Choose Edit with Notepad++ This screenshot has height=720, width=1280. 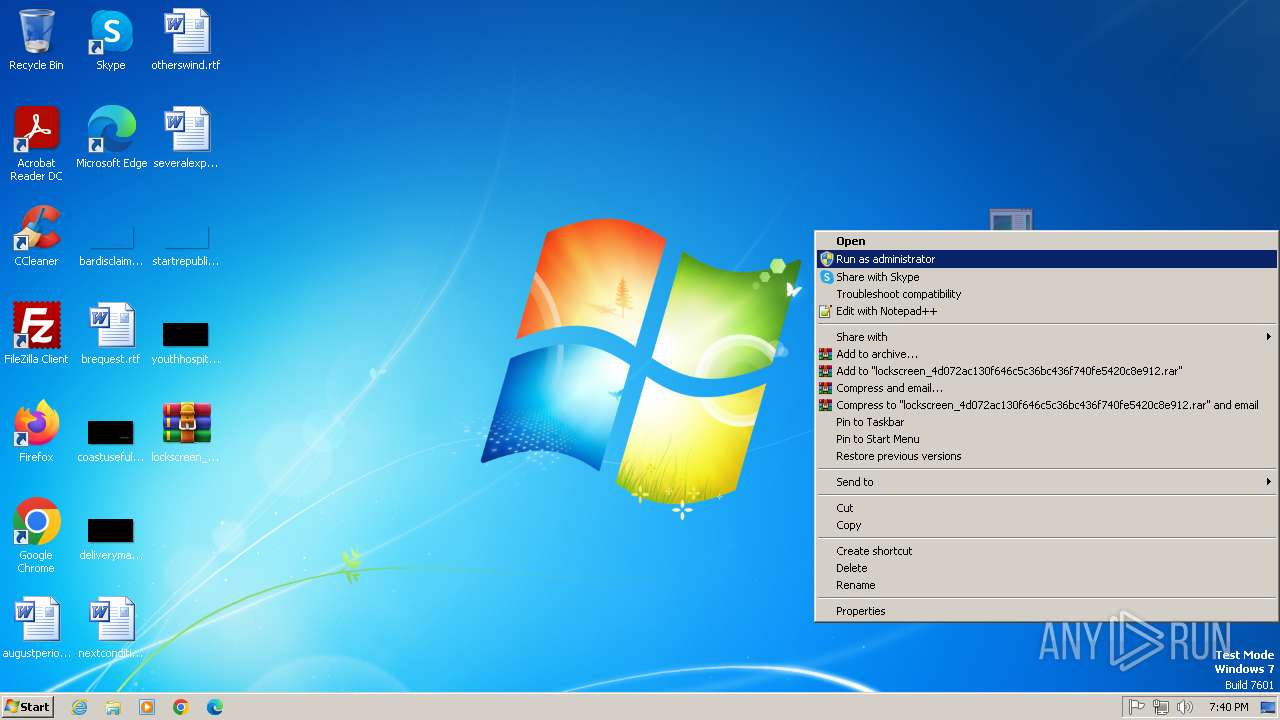pos(1047,311)
